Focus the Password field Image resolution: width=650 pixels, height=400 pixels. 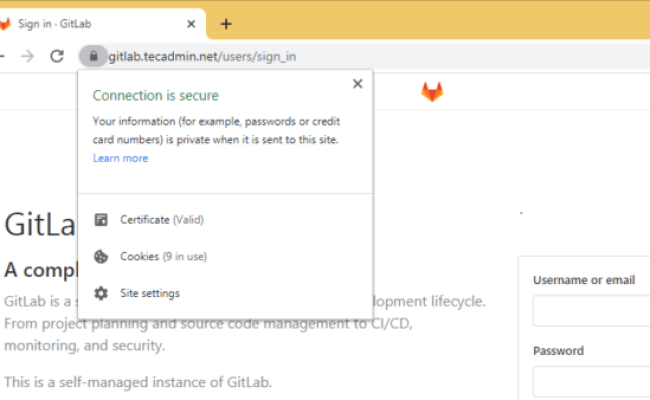(x=592, y=382)
